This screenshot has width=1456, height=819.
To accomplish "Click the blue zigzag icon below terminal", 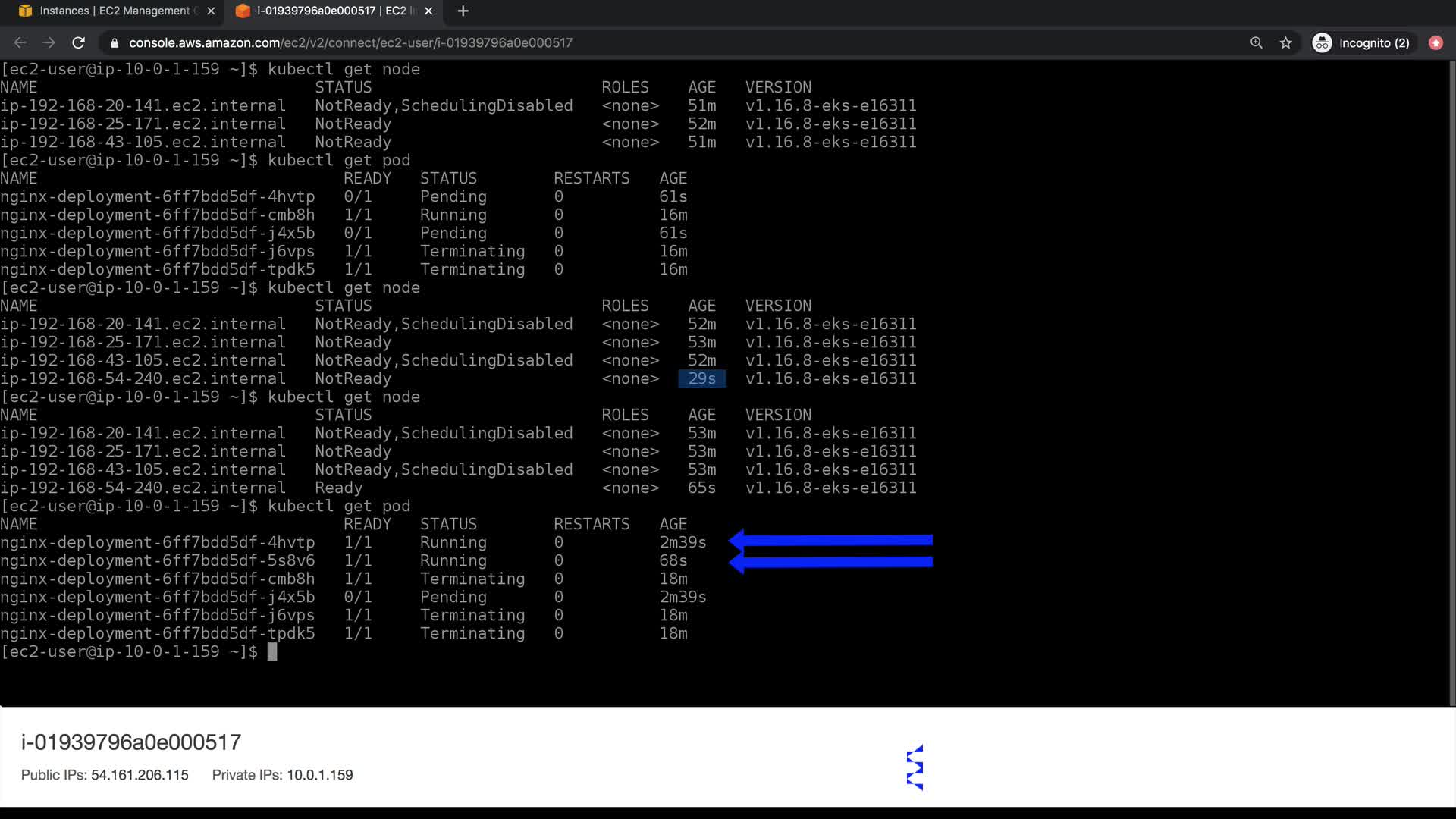I will pyautogui.click(x=915, y=767).
